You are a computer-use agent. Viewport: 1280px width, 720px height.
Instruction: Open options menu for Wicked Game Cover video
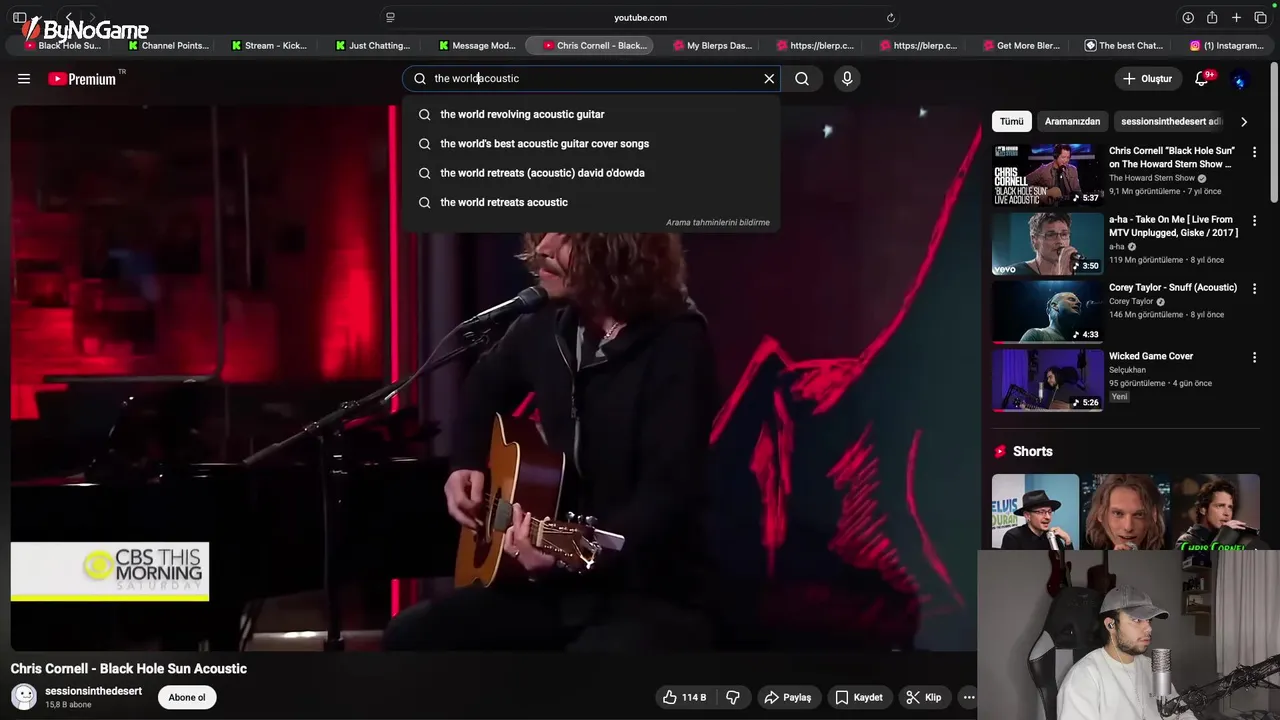click(x=1254, y=357)
